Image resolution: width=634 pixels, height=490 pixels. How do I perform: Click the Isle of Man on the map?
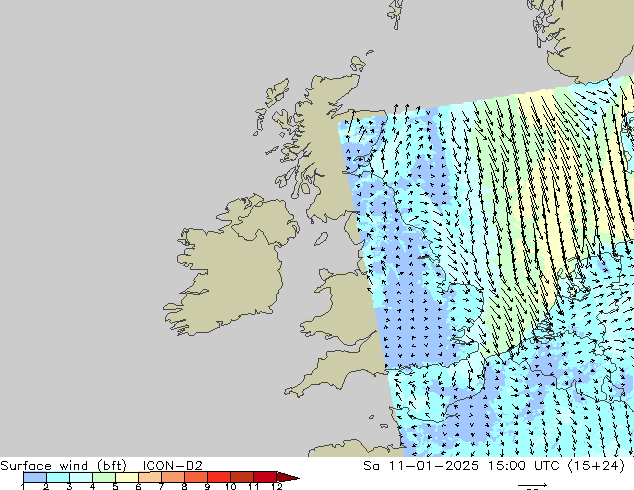point(321,239)
